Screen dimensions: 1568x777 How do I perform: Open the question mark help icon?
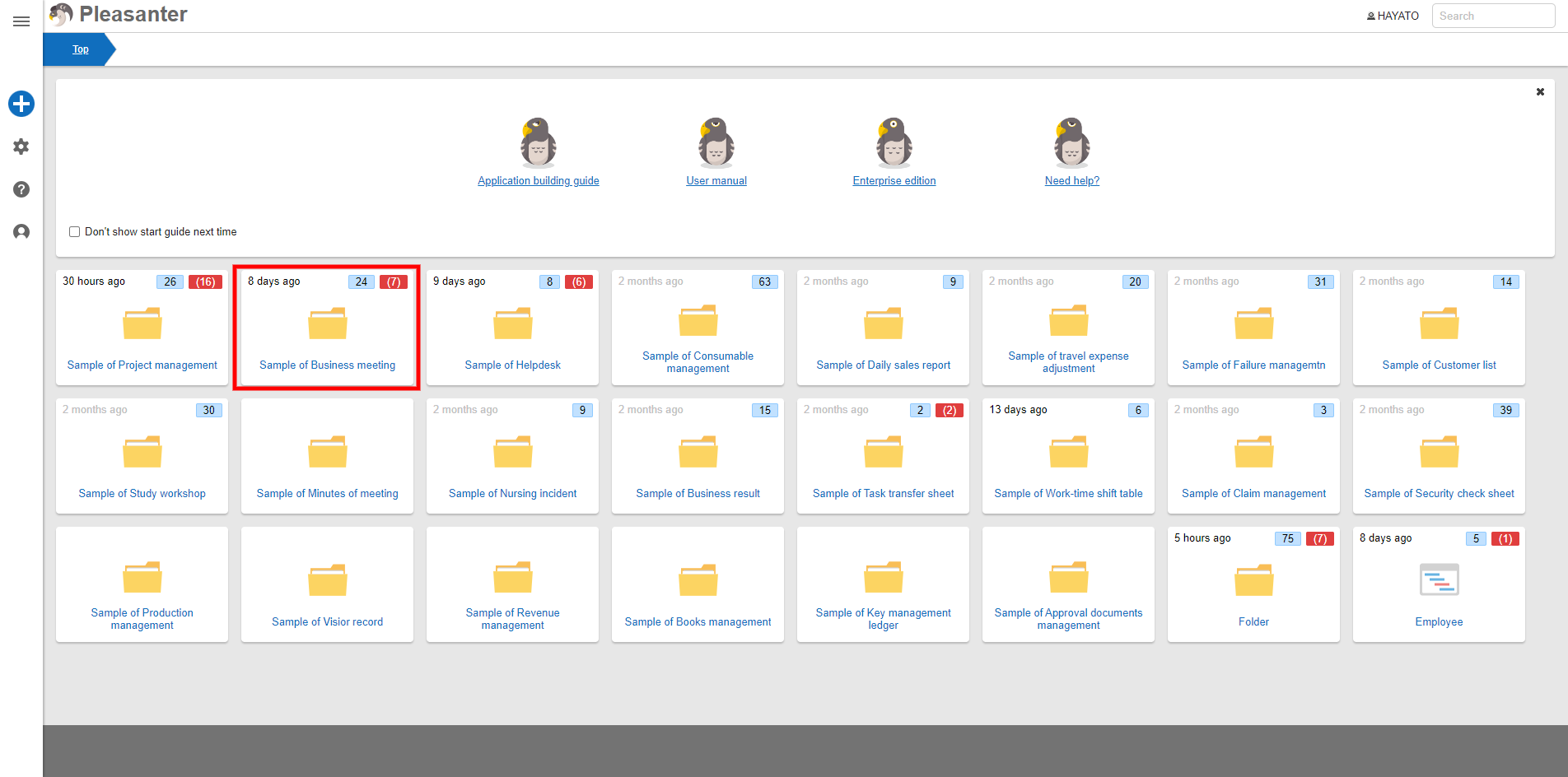[x=21, y=189]
